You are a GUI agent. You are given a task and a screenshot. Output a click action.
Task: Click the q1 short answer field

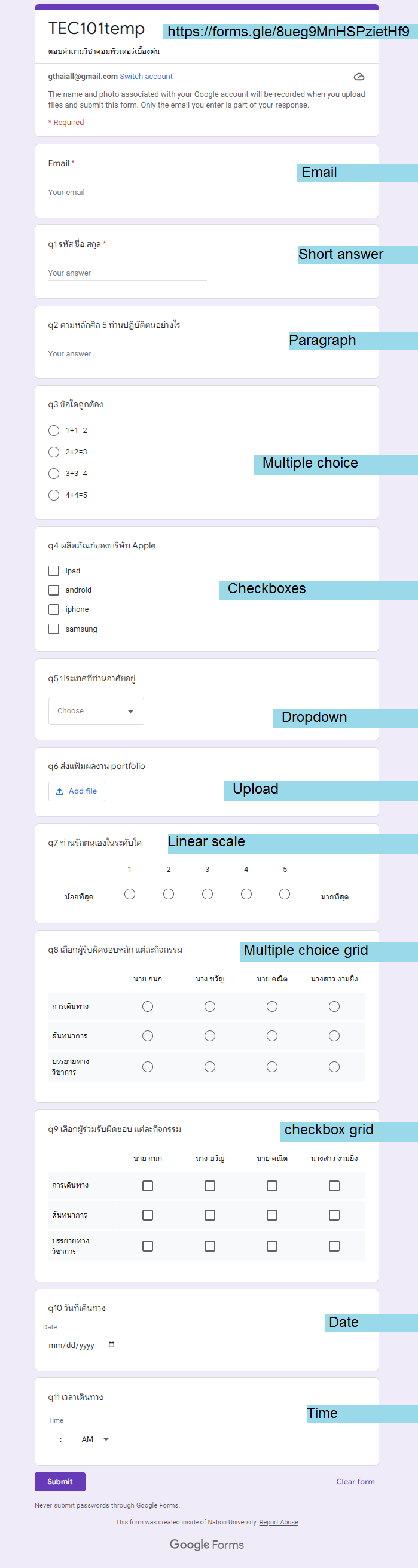click(127, 273)
